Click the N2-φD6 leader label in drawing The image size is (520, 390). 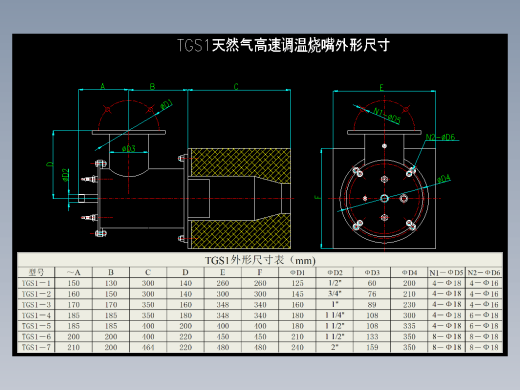[440, 137]
